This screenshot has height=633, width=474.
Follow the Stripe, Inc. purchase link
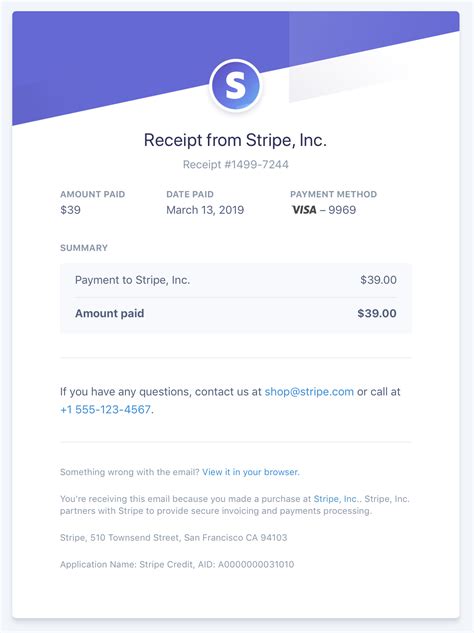[335, 499]
